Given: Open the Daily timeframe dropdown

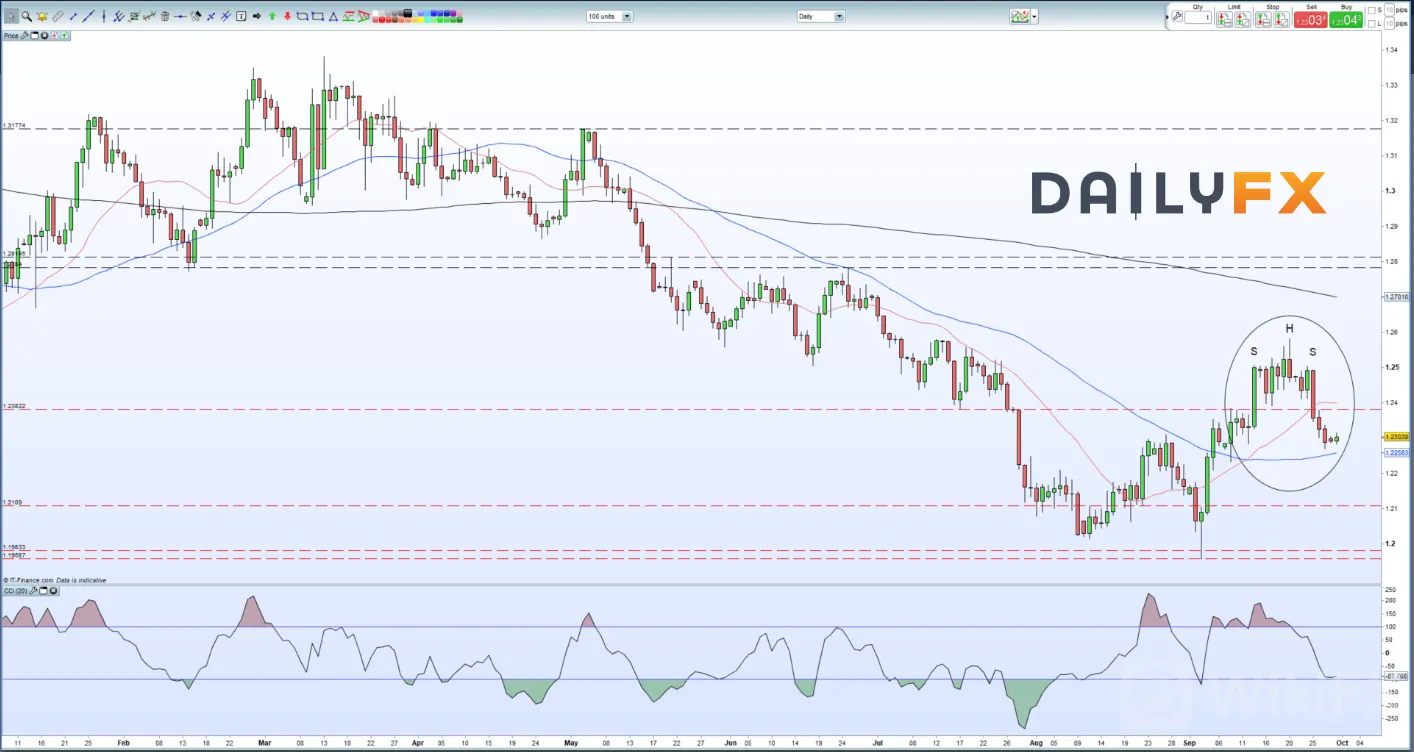Looking at the screenshot, I should [x=821, y=16].
